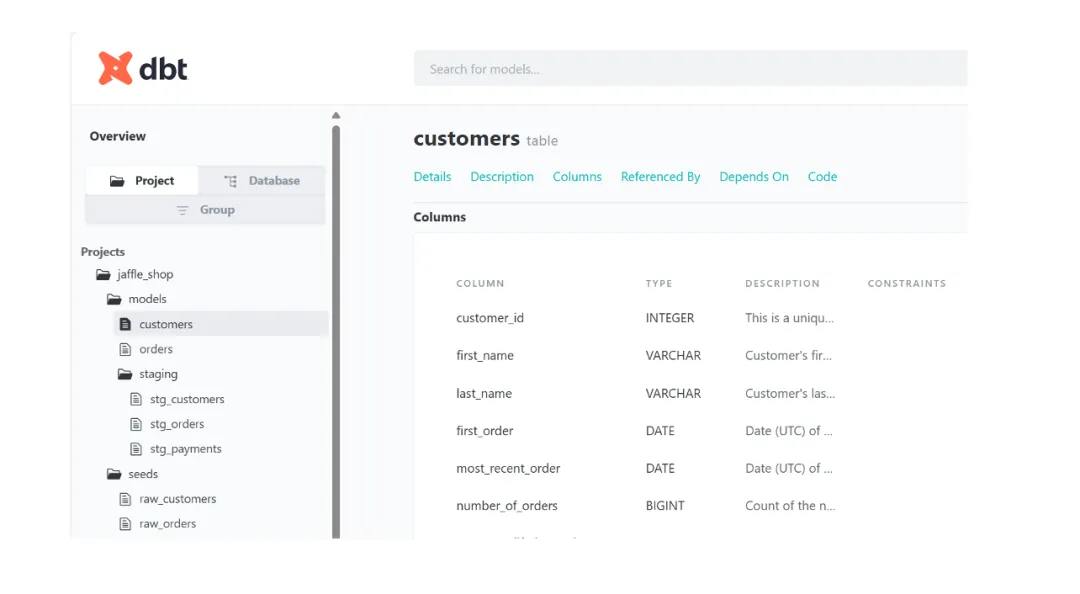The height and width of the screenshot is (594, 1080).
Task: Click the customers model file icon
Action: point(125,324)
